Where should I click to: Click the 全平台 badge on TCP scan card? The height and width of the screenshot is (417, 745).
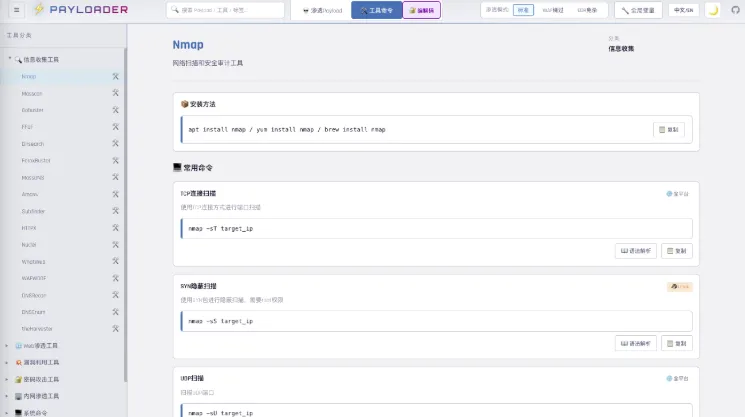tap(677, 194)
